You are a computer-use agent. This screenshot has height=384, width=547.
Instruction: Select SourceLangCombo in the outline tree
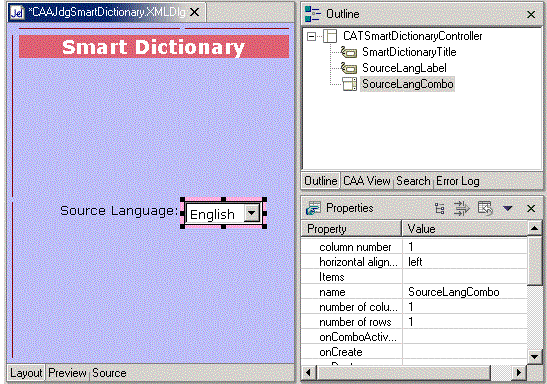coord(407,84)
